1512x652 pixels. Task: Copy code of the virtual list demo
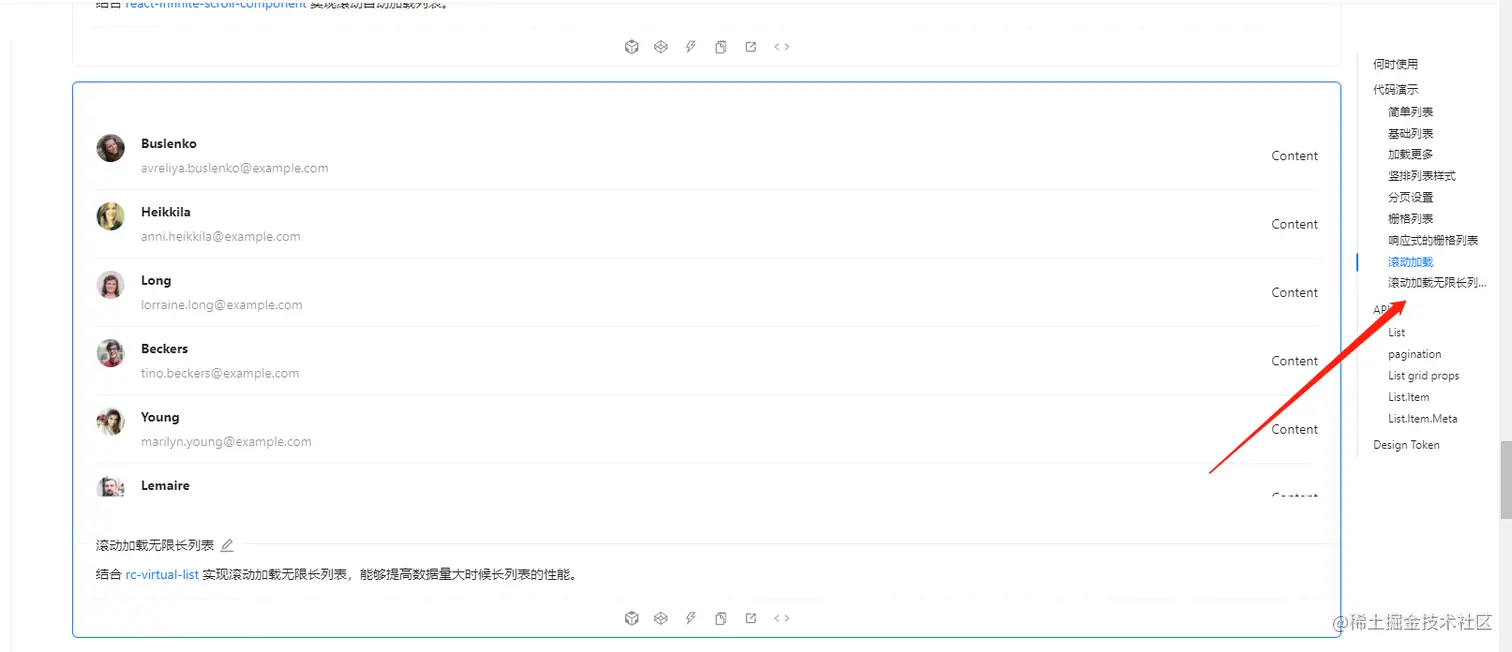coord(720,618)
